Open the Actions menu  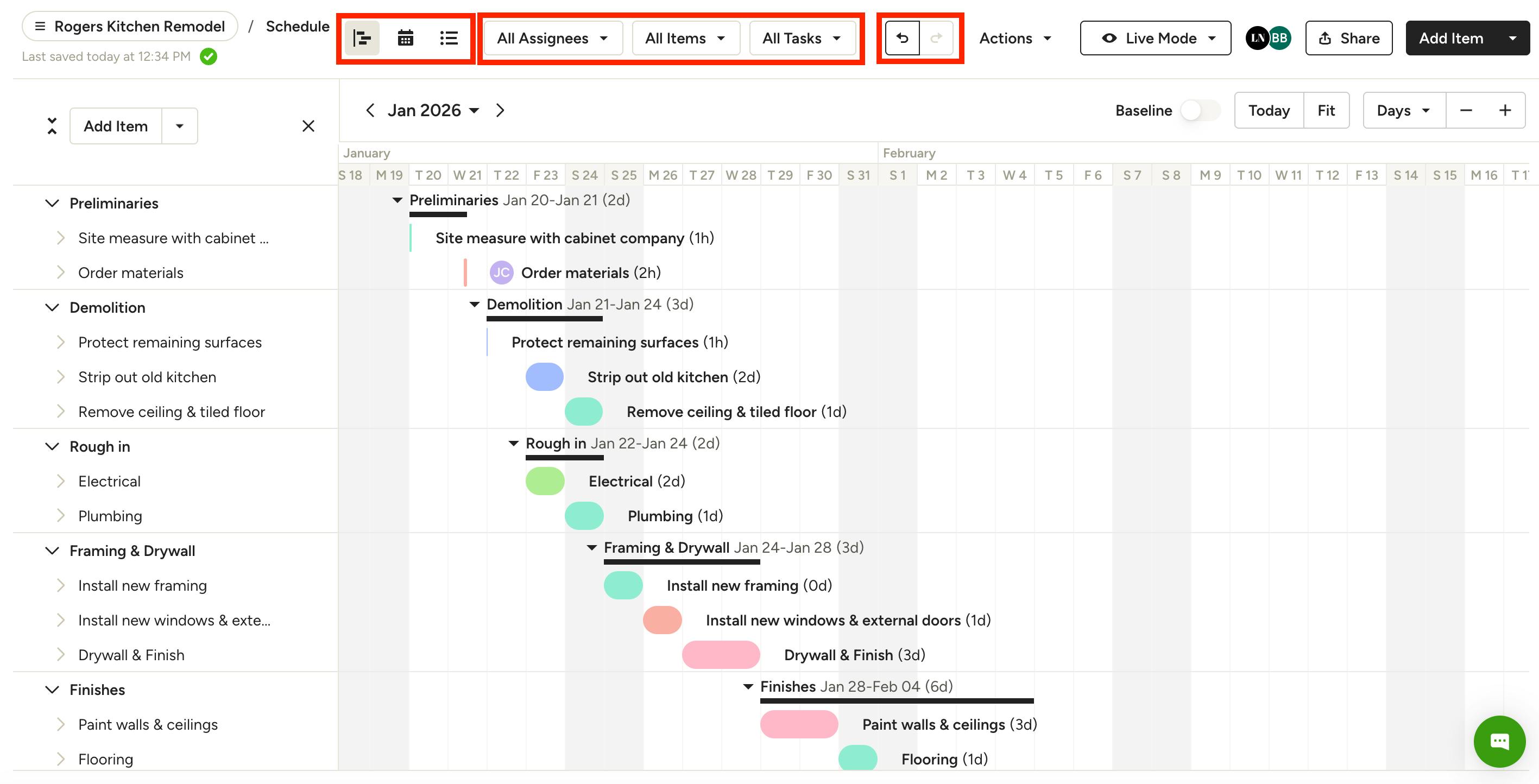click(1015, 38)
